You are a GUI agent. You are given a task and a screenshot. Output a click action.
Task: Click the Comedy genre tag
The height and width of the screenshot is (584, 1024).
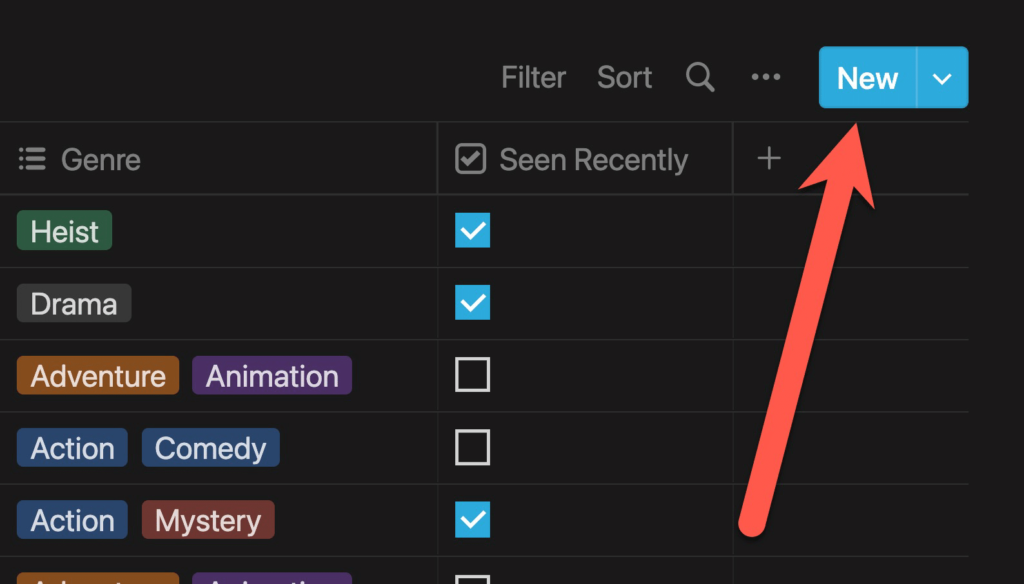[x=210, y=448]
